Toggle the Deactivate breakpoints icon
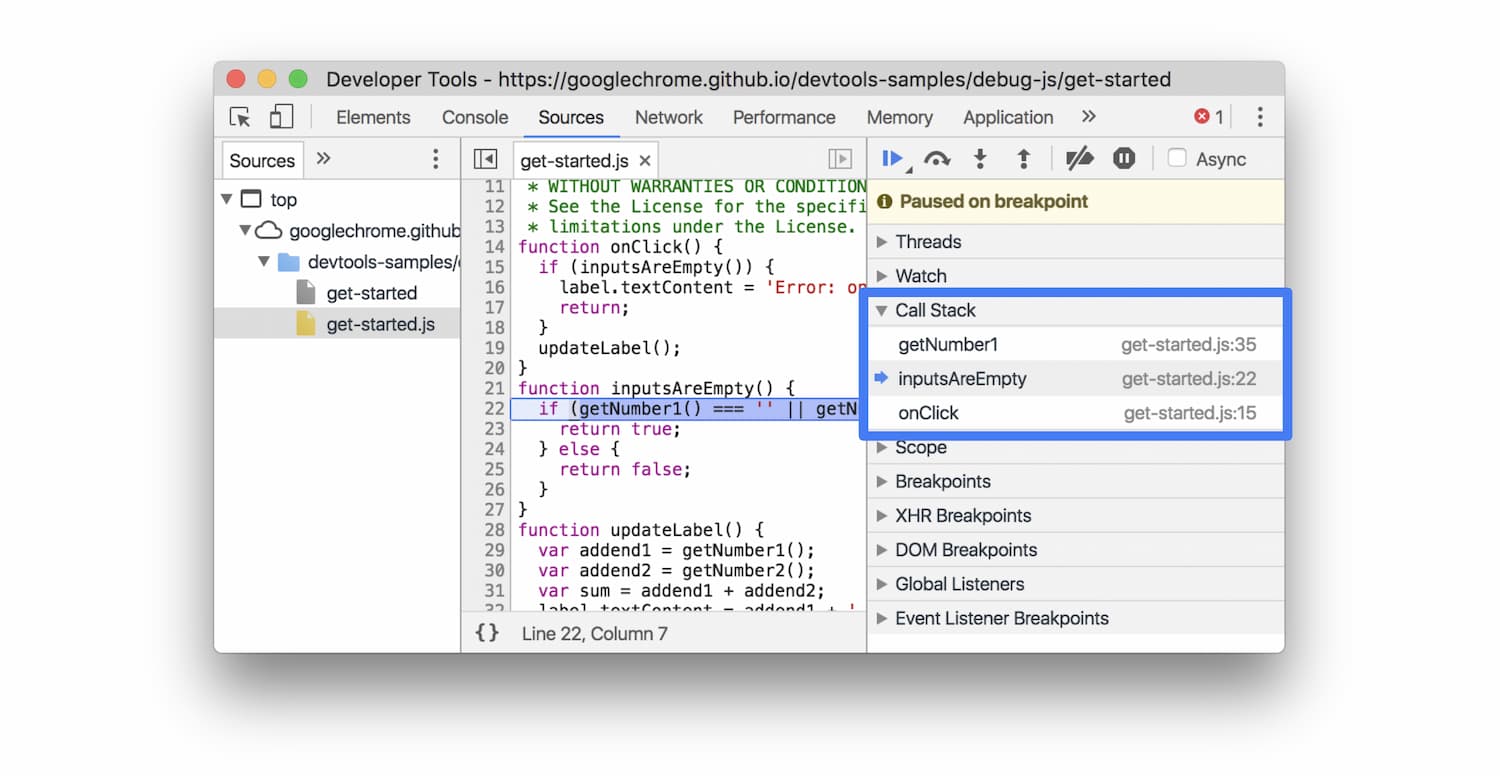The image size is (1500, 776). click(x=1079, y=159)
